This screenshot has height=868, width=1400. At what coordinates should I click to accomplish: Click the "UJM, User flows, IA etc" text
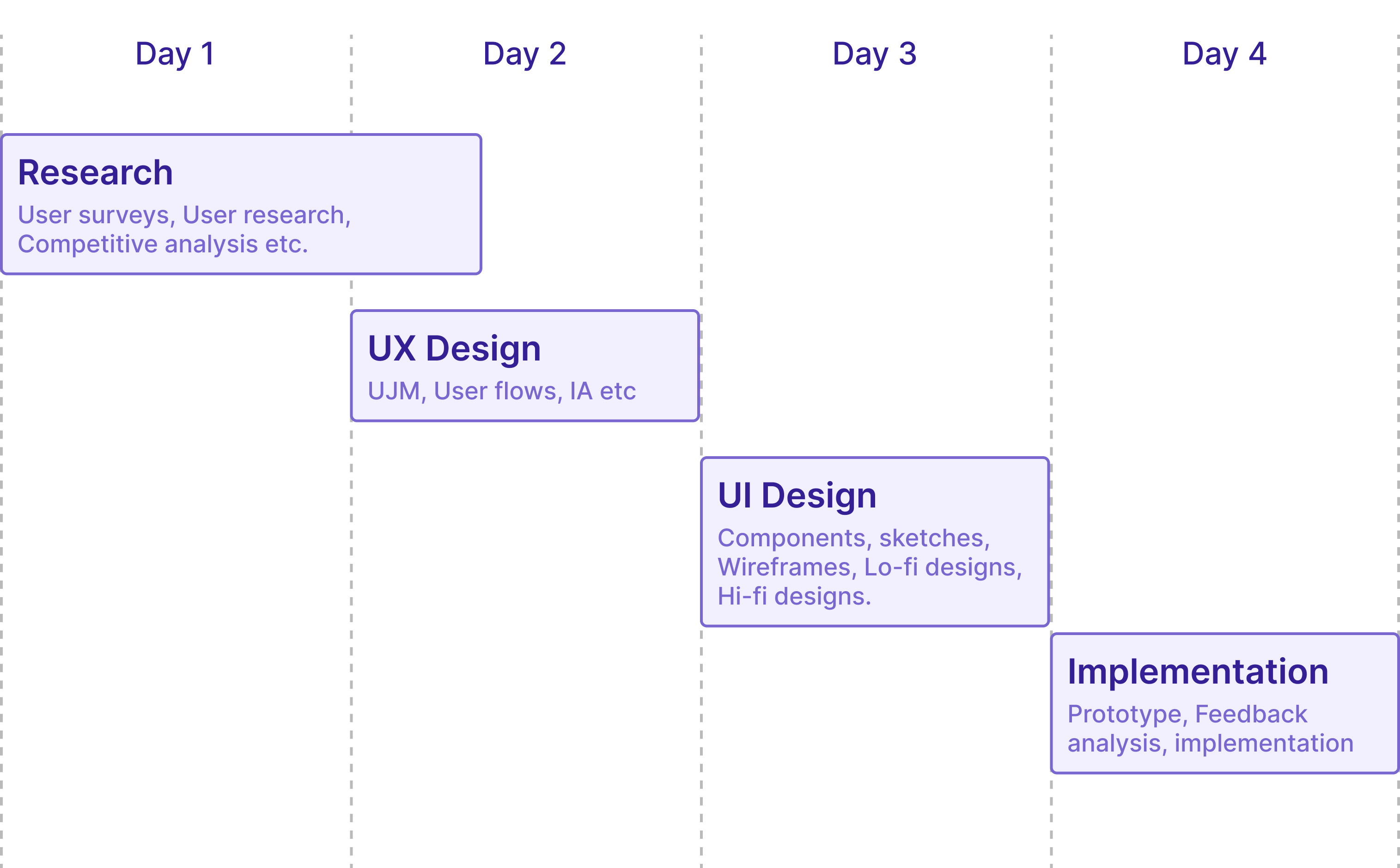501,391
